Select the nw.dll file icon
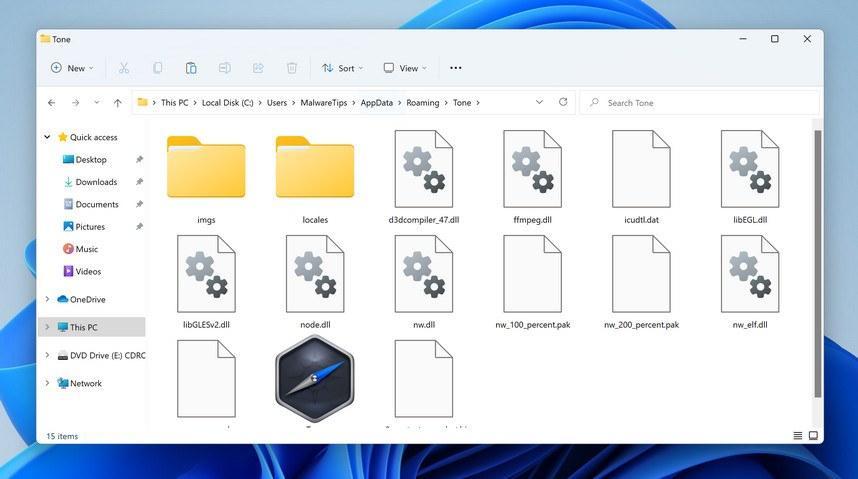858x479 pixels. click(424, 274)
